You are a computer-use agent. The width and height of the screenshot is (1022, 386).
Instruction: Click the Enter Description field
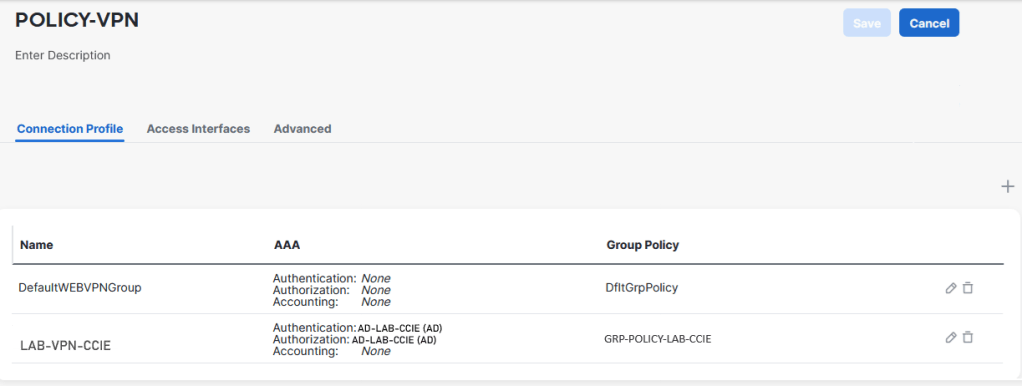(x=63, y=55)
